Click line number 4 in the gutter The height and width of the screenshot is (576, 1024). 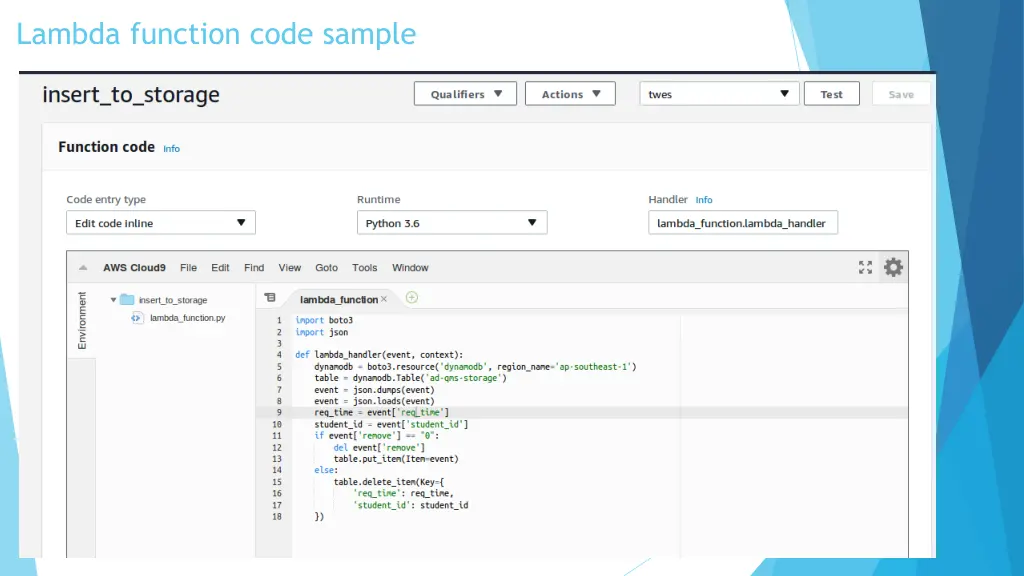coord(279,355)
